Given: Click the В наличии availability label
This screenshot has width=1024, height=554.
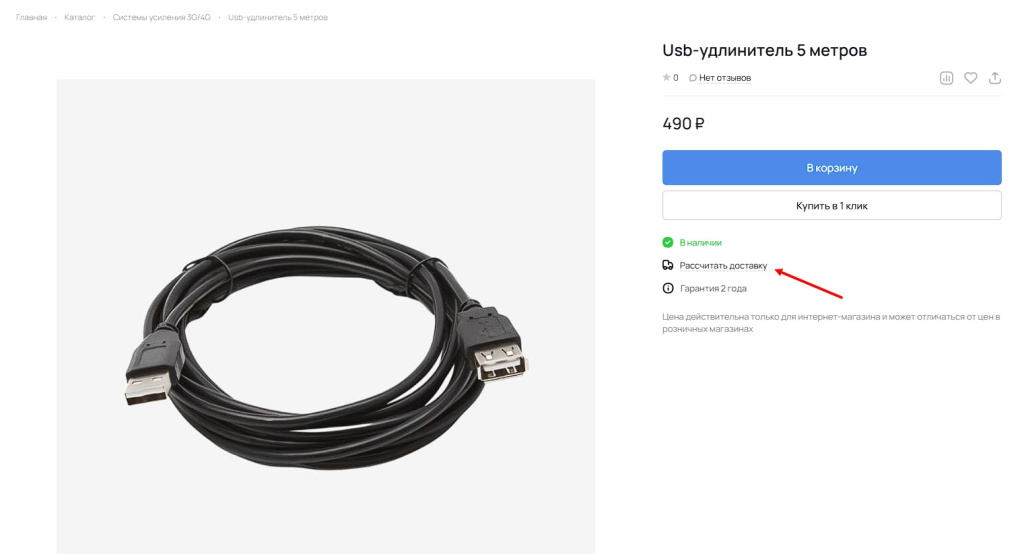Looking at the screenshot, I should pos(700,242).
